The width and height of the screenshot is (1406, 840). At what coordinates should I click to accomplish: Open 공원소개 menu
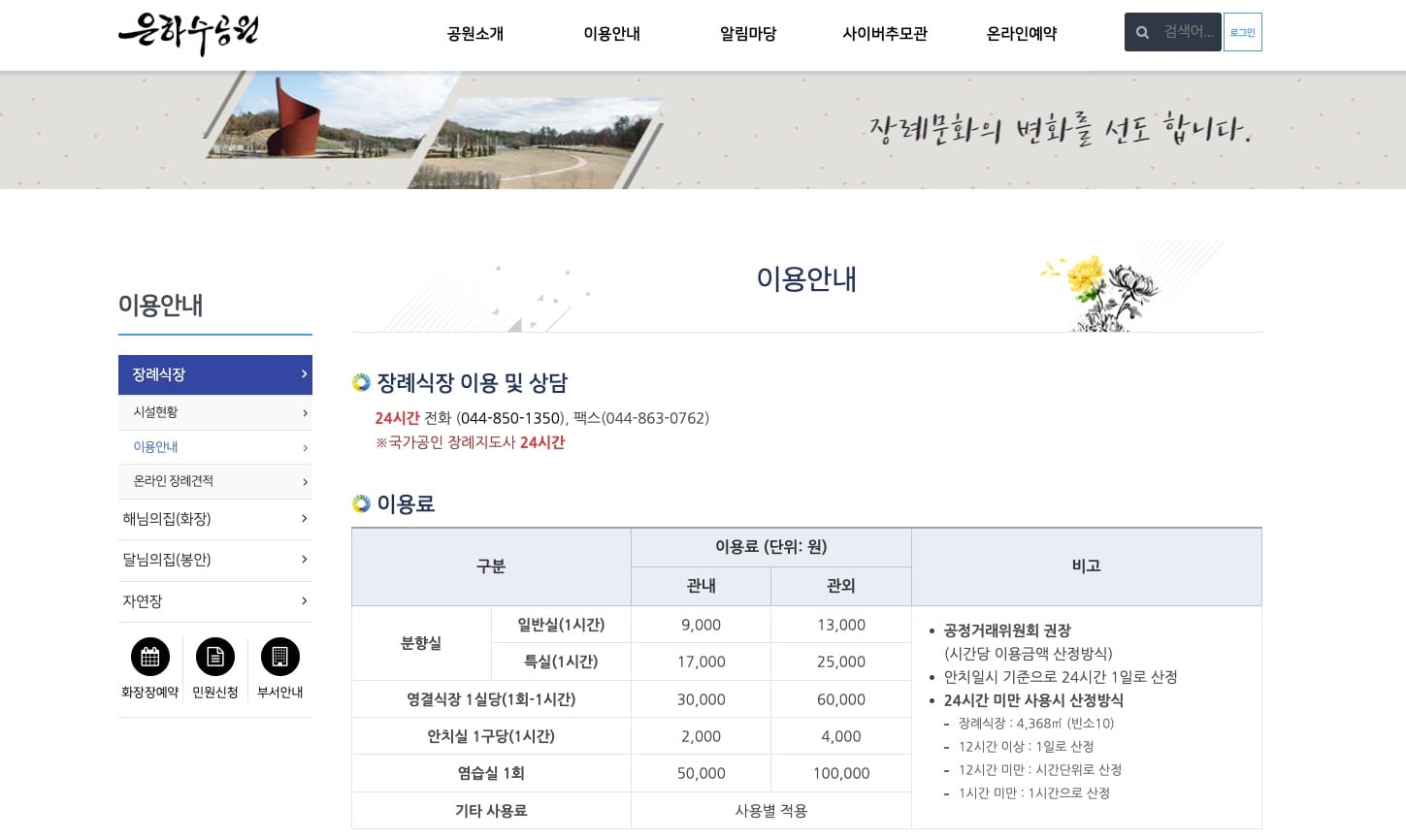coord(474,34)
